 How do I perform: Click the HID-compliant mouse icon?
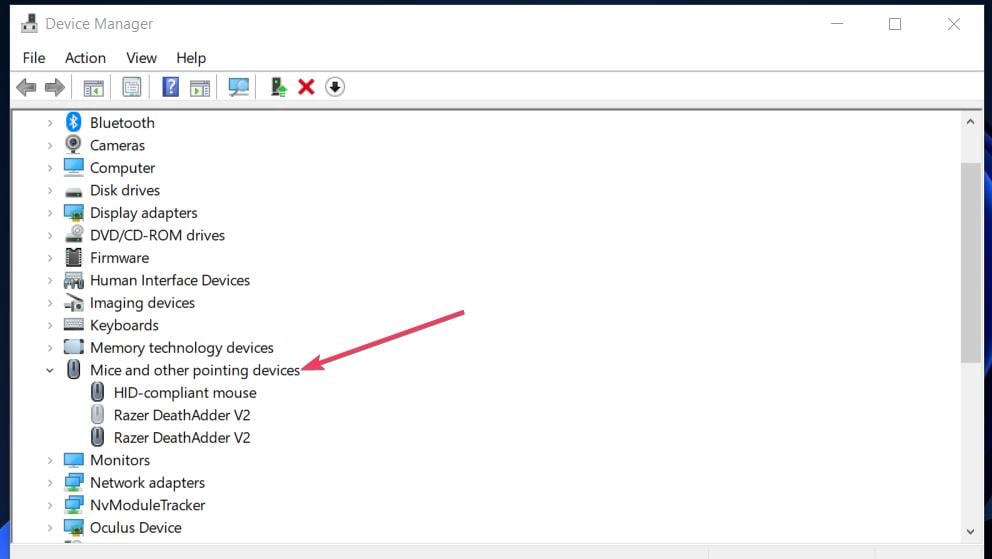pyautogui.click(x=97, y=392)
